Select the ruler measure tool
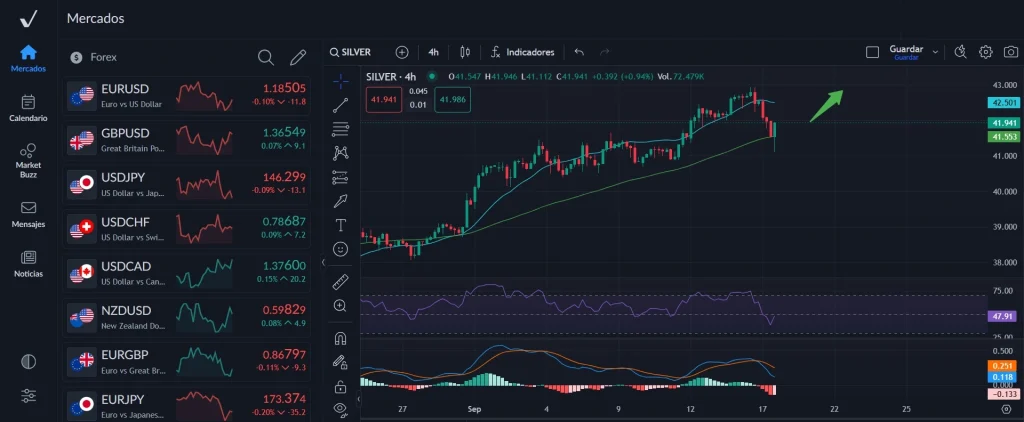 coord(340,282)
